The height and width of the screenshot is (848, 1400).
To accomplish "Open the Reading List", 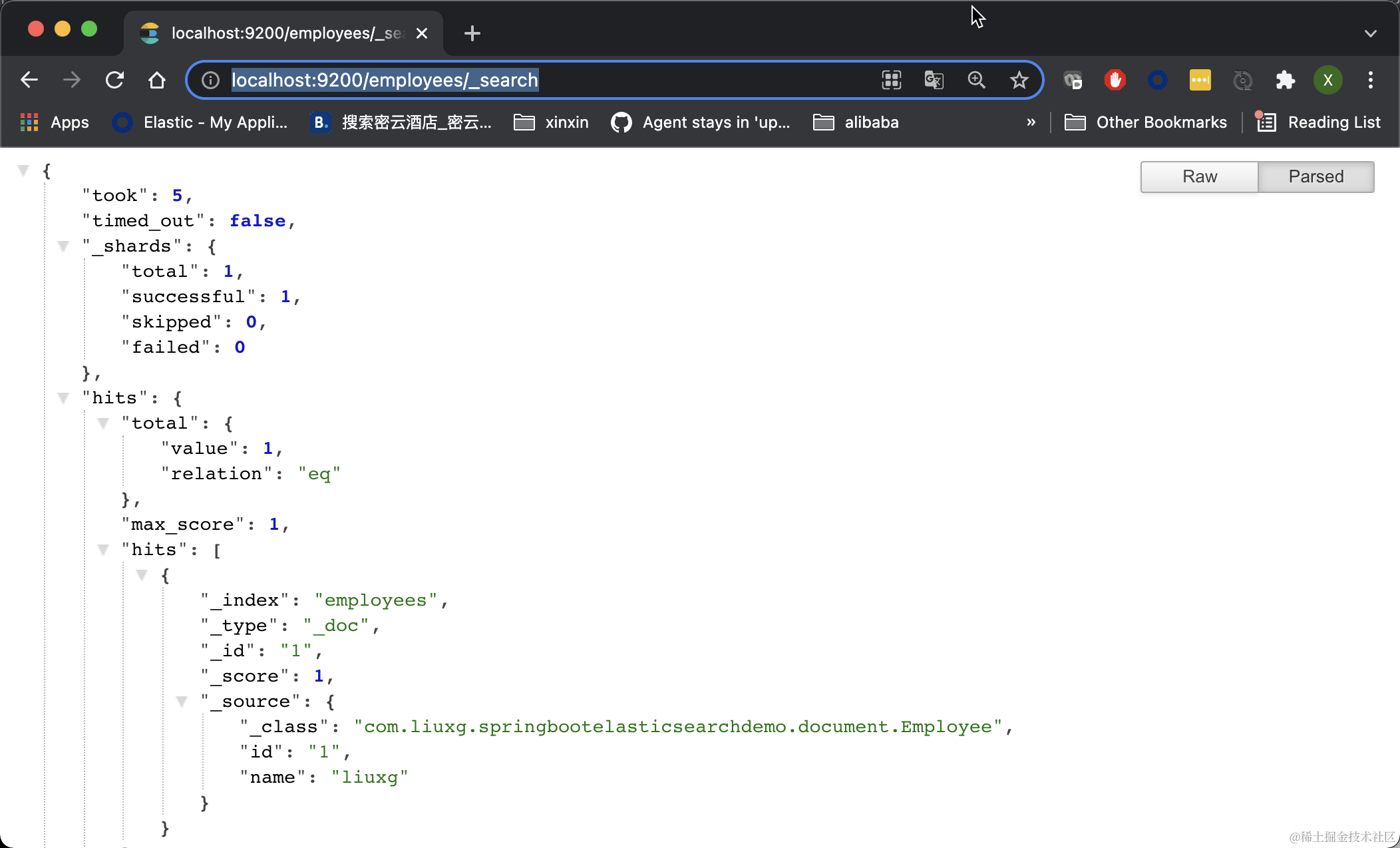I will click(1319, 122).
